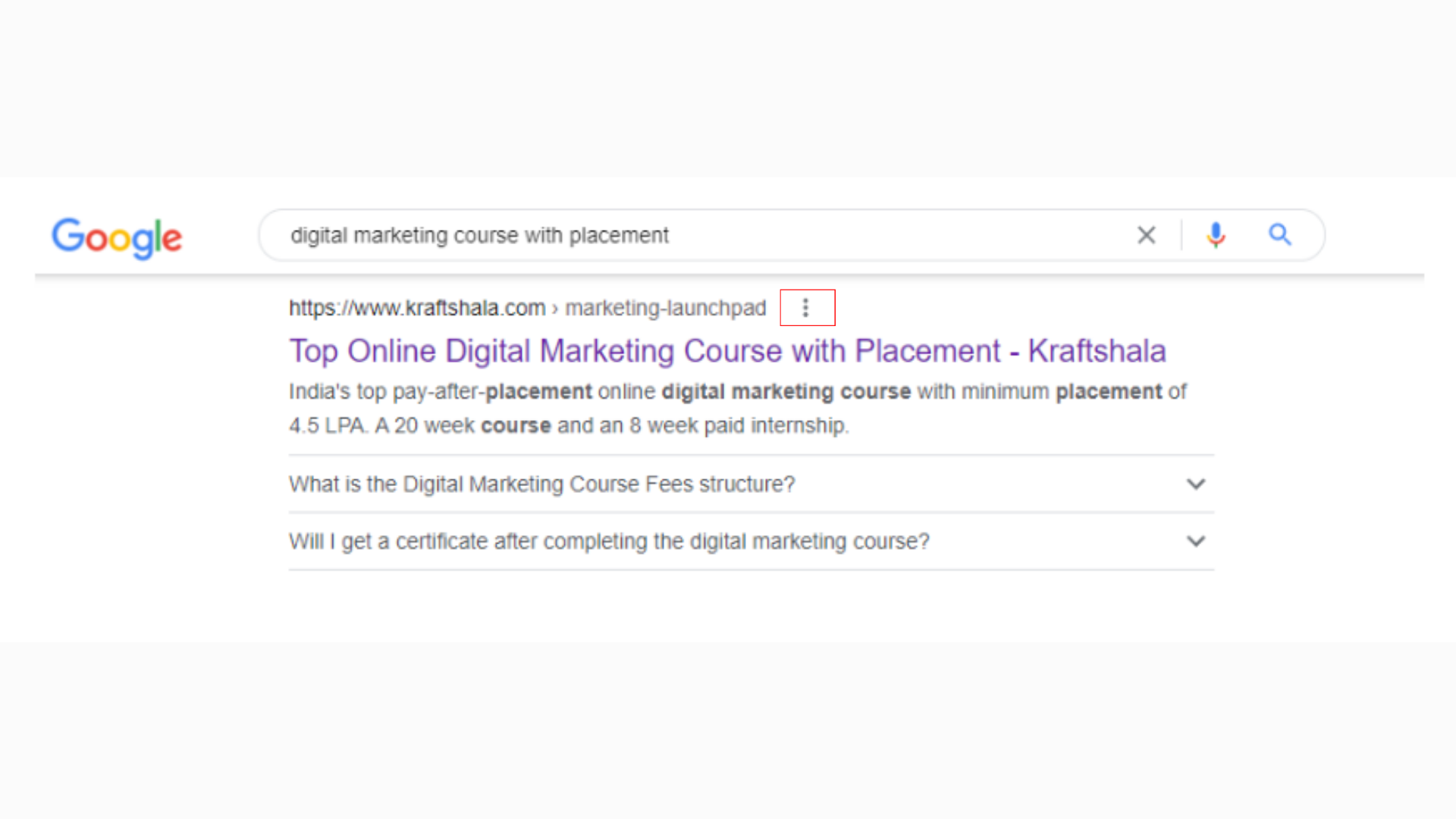Screen dimensions: 1456x819
Task: Expand the certificate after completing question chevron
Action: pyautogui.click(x=1196, y=541)
